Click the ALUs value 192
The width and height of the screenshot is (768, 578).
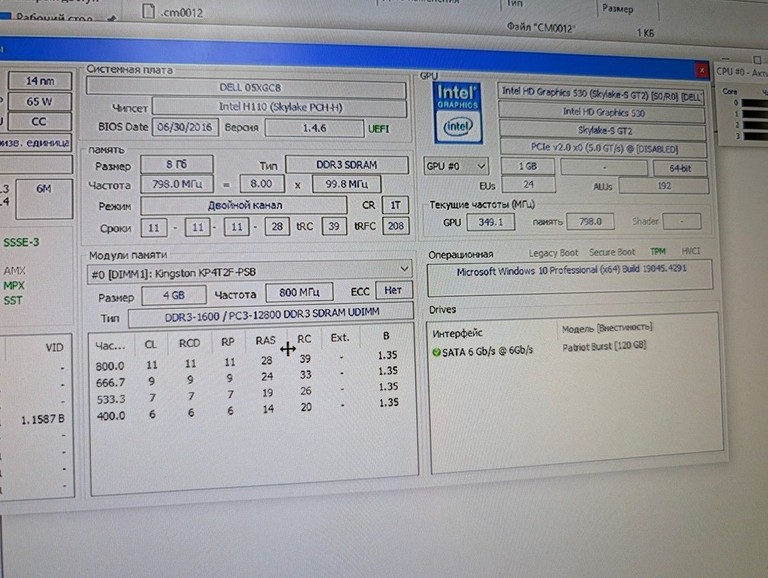point(664,186)
